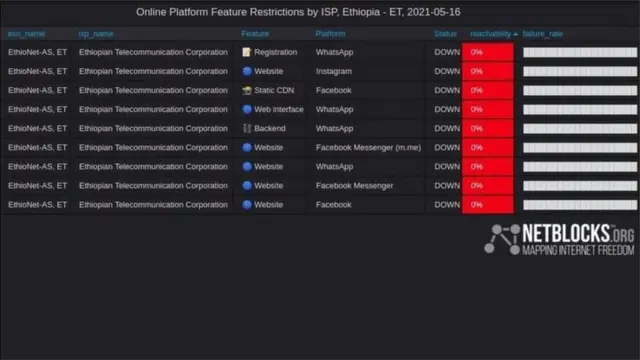
Task: Click the Registration feature icon for WhatsApp
Action: (x=247, y=52)
